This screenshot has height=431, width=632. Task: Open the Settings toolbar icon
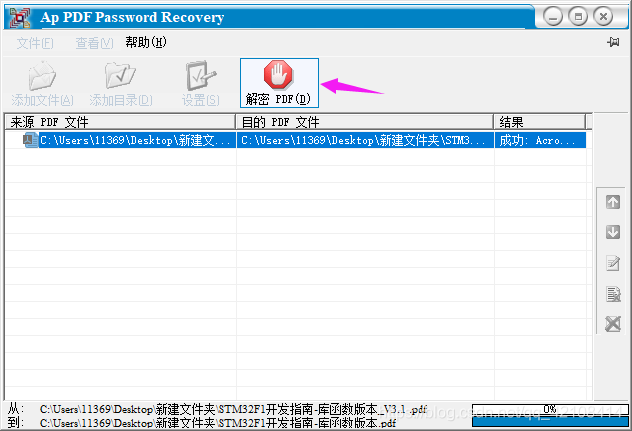201,75
